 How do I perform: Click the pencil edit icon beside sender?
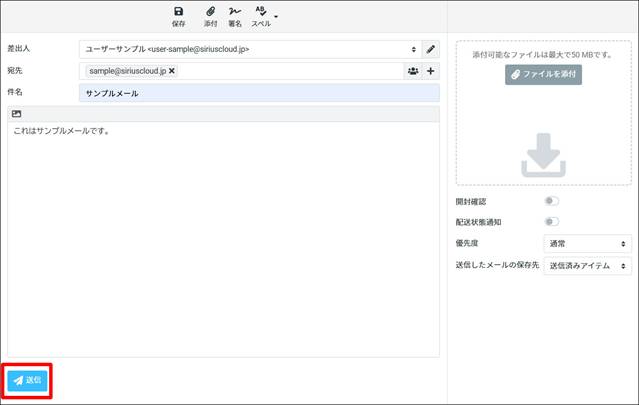click(x=431, y=48)
